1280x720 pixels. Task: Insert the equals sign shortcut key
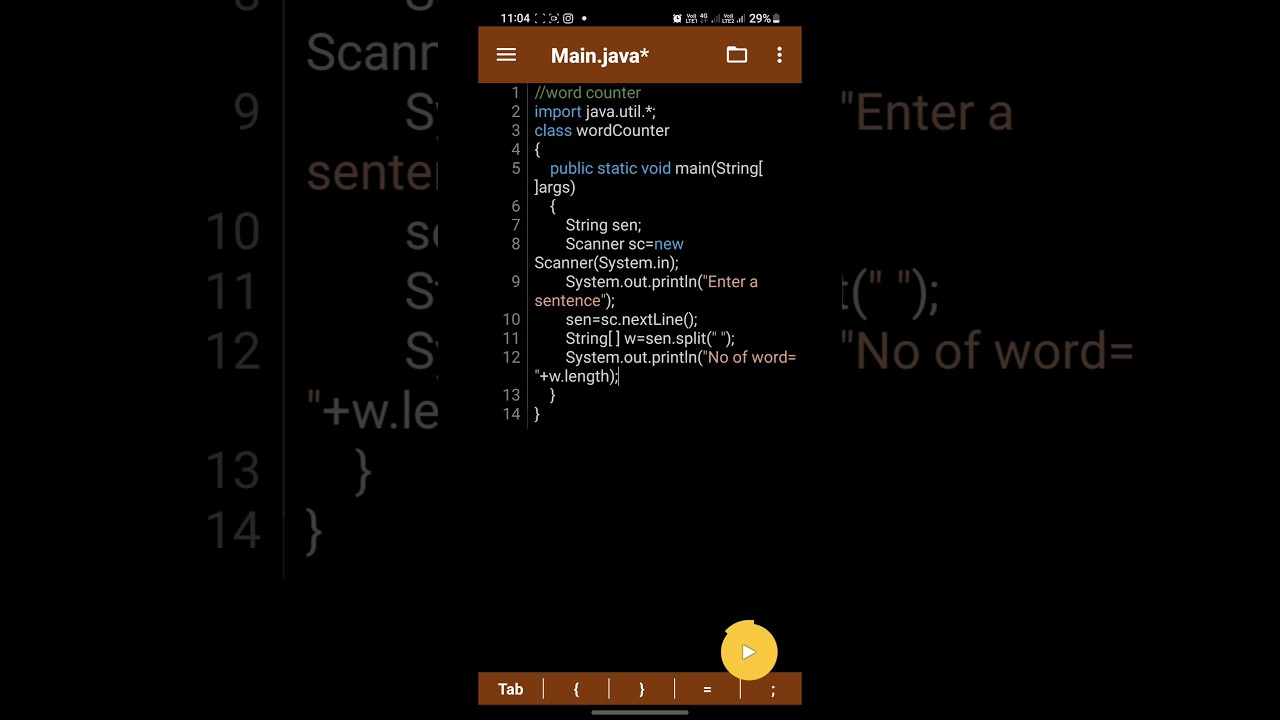[707, 689]
